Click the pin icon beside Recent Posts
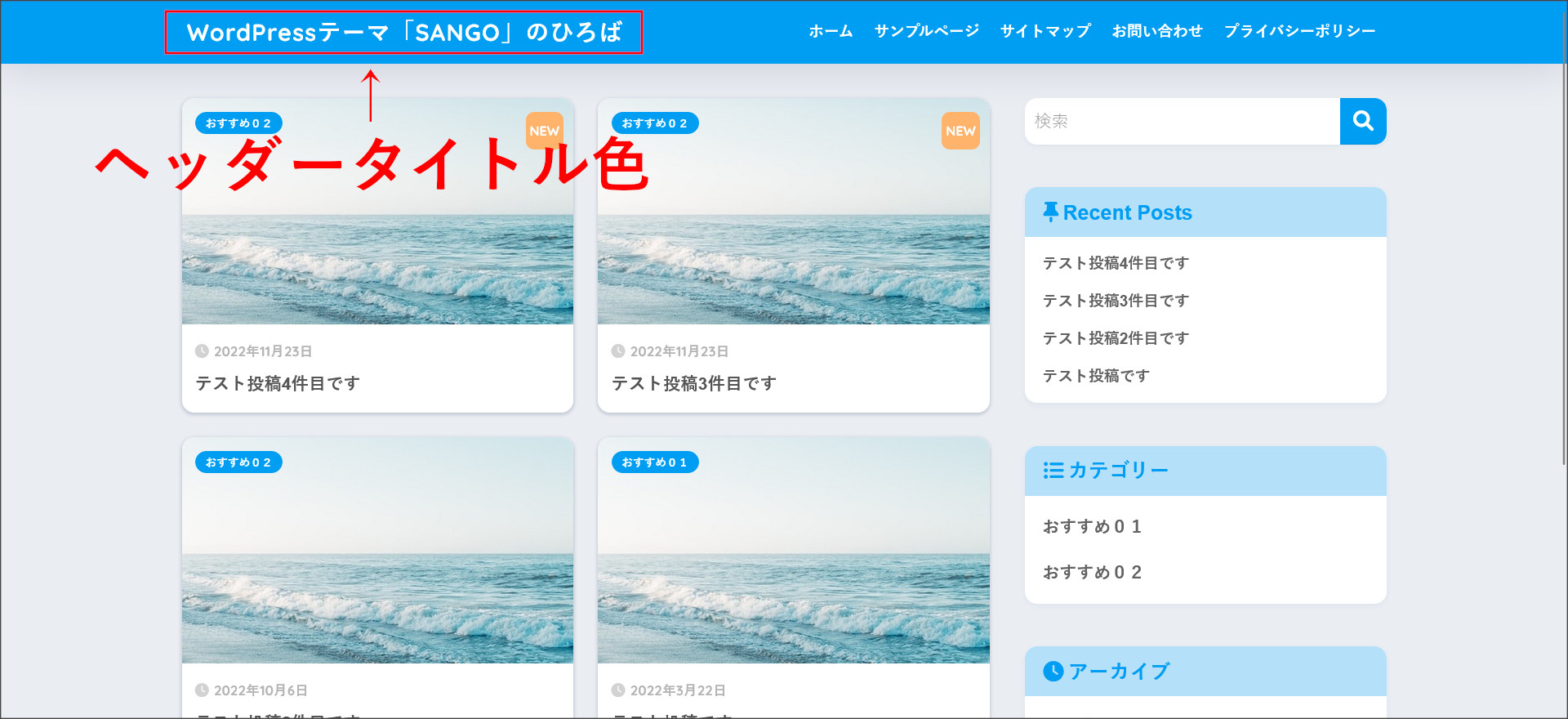This screenshot has width=1568, height=719. [x=1050, y=212]
